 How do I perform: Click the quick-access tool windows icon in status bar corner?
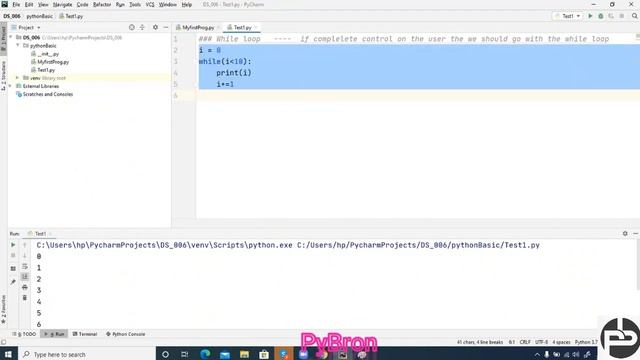click(4, 342)
